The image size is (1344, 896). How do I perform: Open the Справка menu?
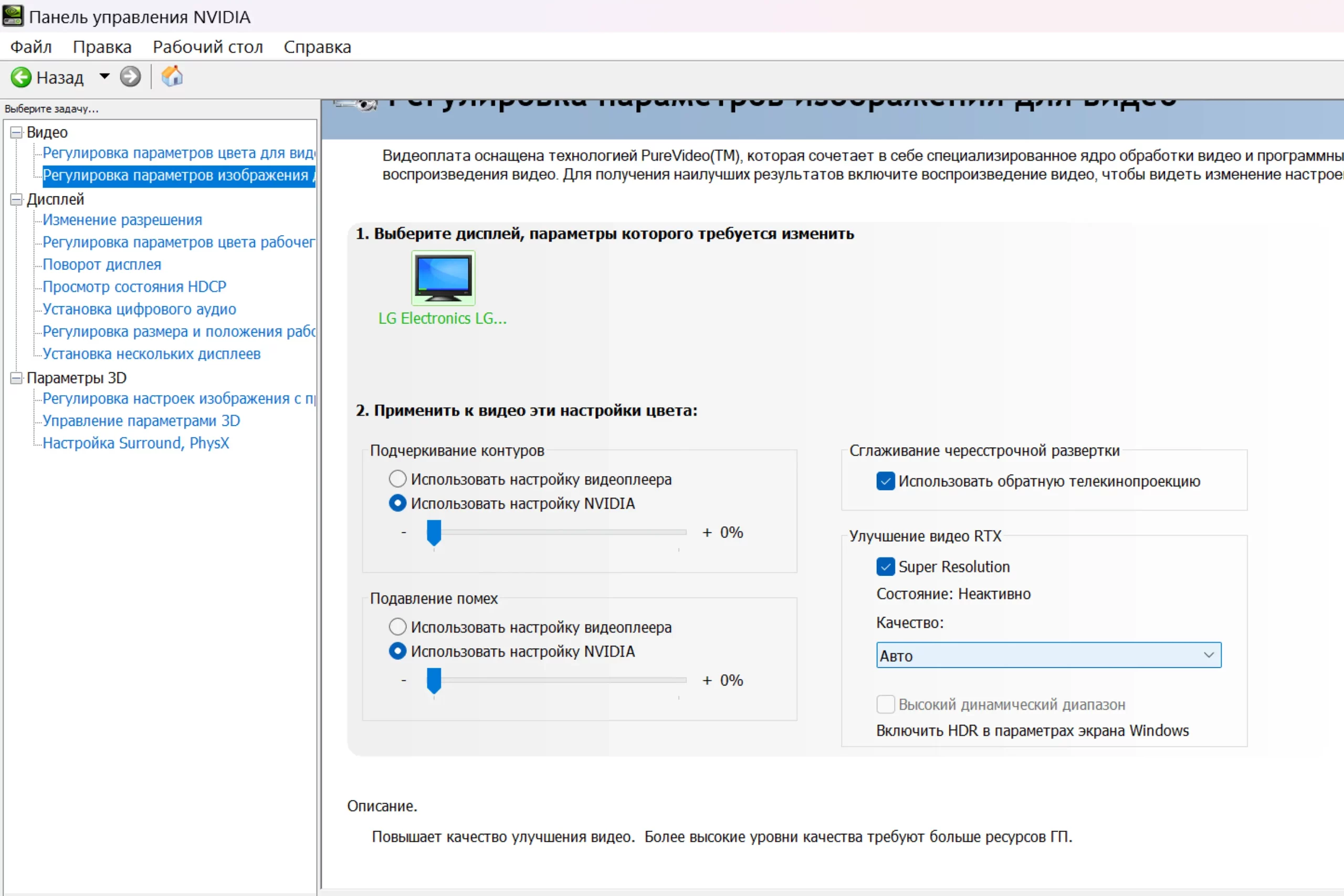point(317,47)
